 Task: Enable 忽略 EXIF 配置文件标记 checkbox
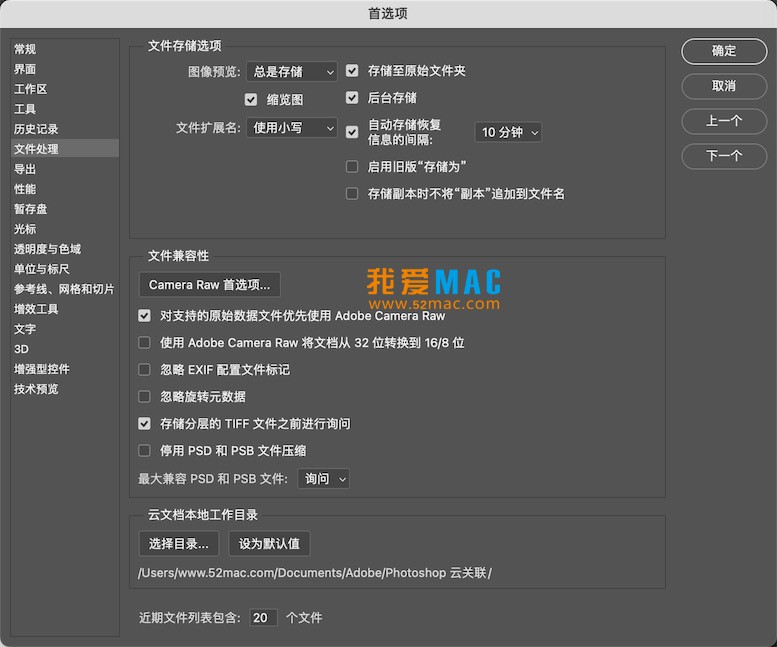coord(144,370)
